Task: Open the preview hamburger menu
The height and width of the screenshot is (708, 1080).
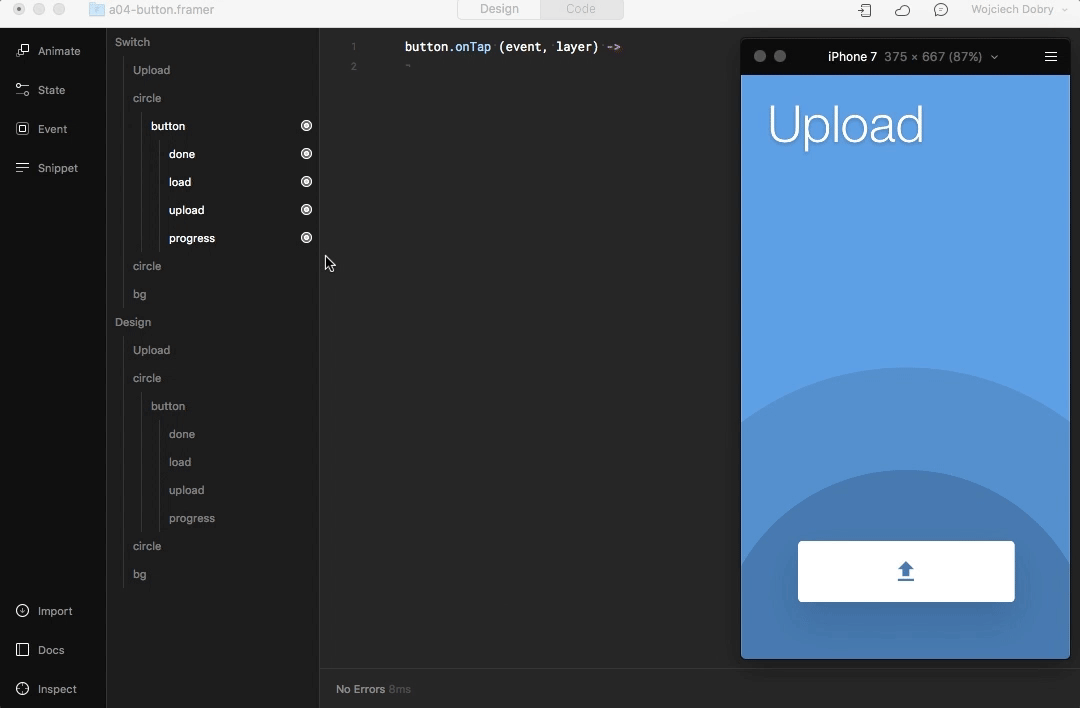Action: click(x=1050, y=56)
